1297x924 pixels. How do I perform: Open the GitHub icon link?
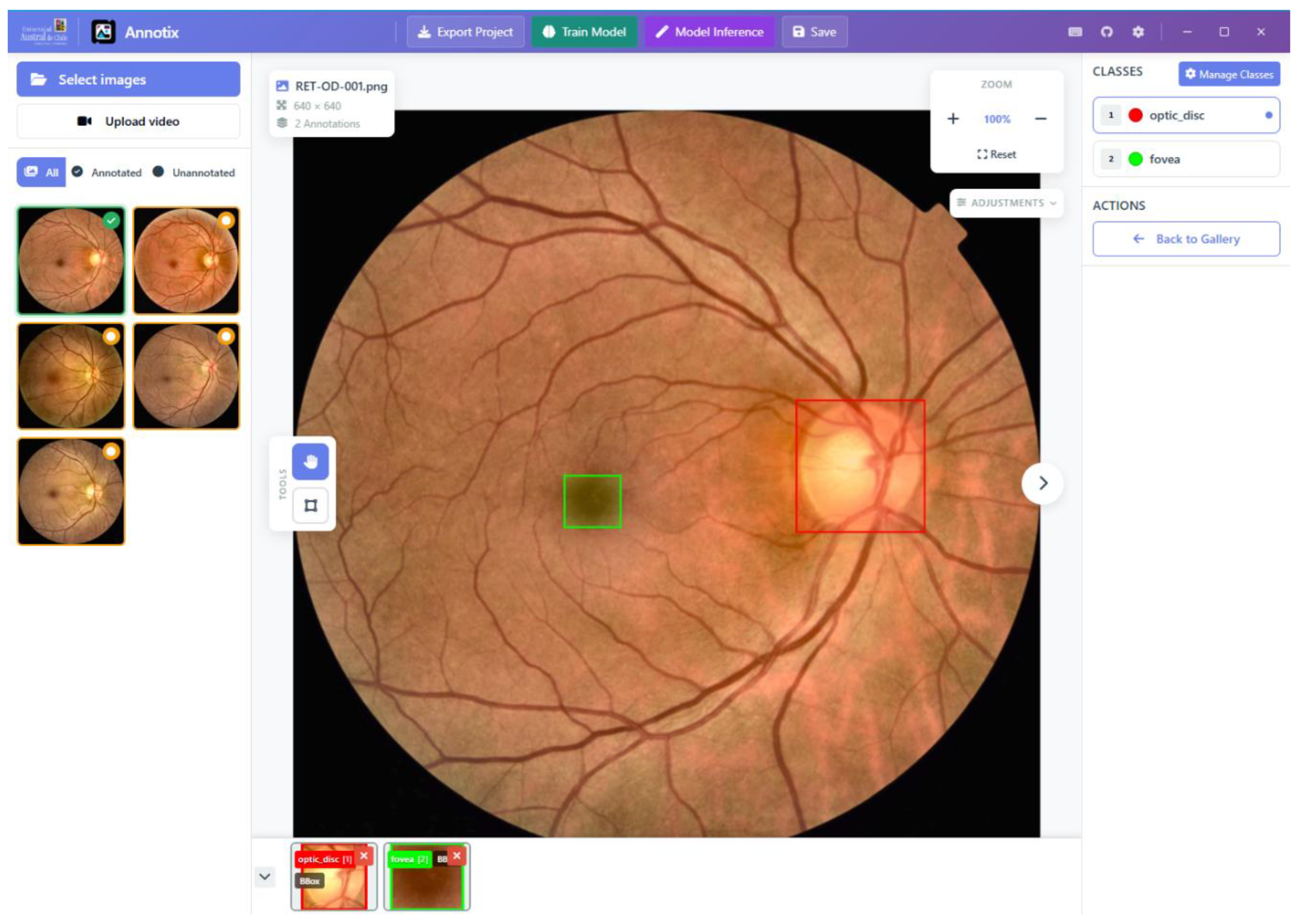coord(1106,32)
